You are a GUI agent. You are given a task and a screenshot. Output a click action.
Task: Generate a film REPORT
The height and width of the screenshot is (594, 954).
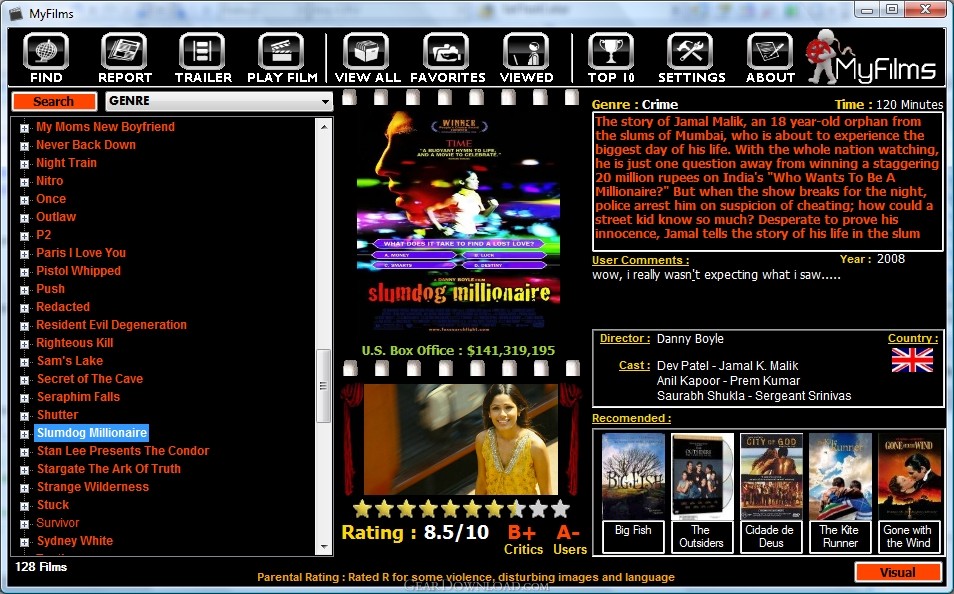pos(125,58)
